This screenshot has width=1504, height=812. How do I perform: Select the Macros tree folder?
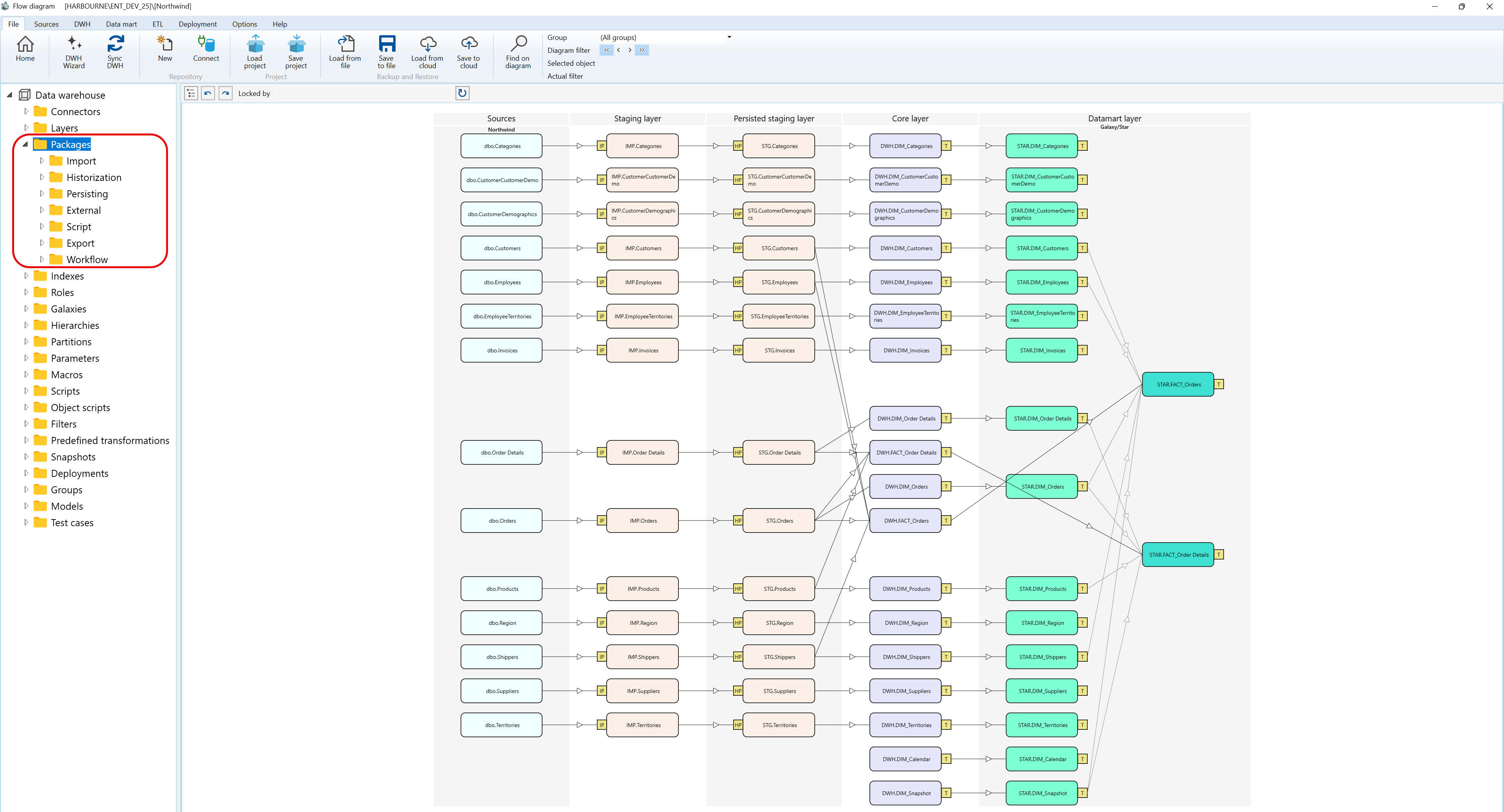[67, 375]
